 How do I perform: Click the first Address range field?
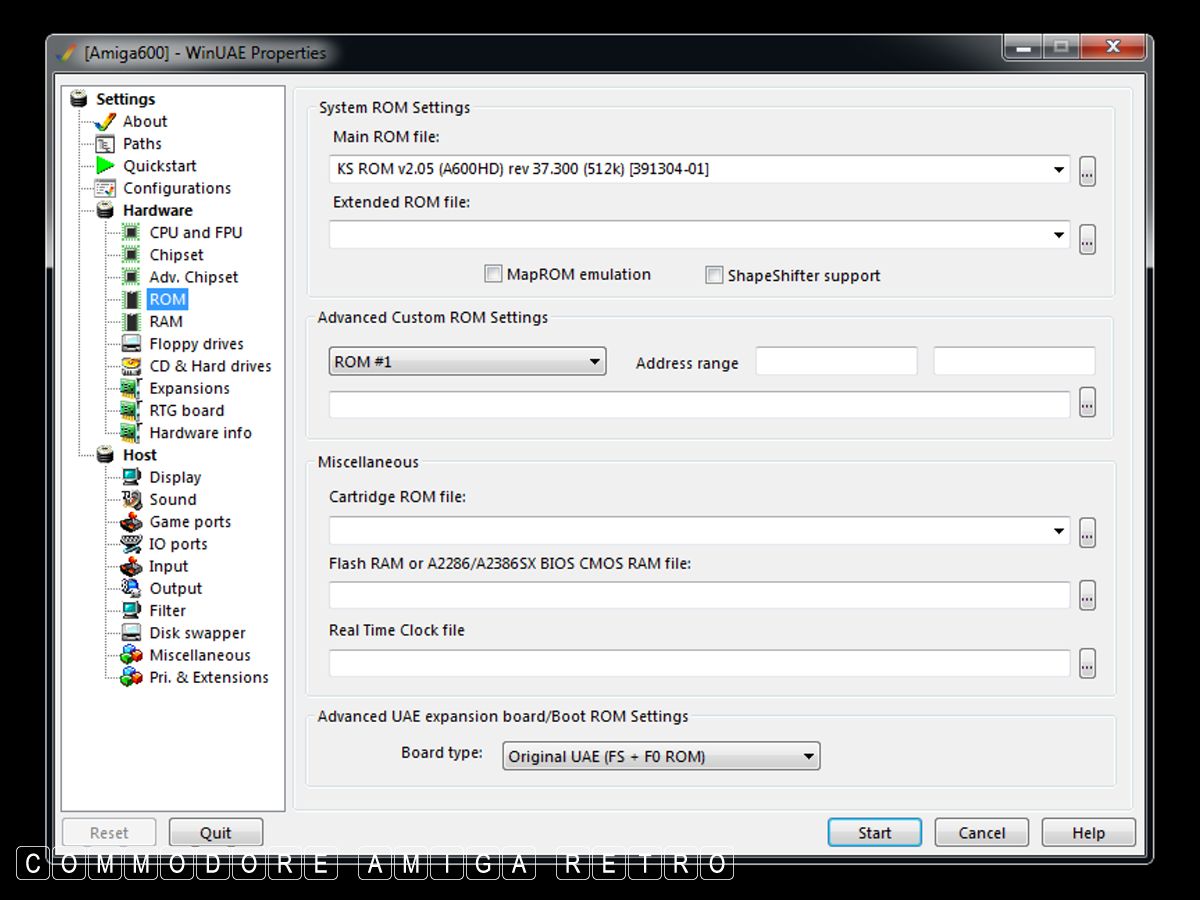(836, 362)
